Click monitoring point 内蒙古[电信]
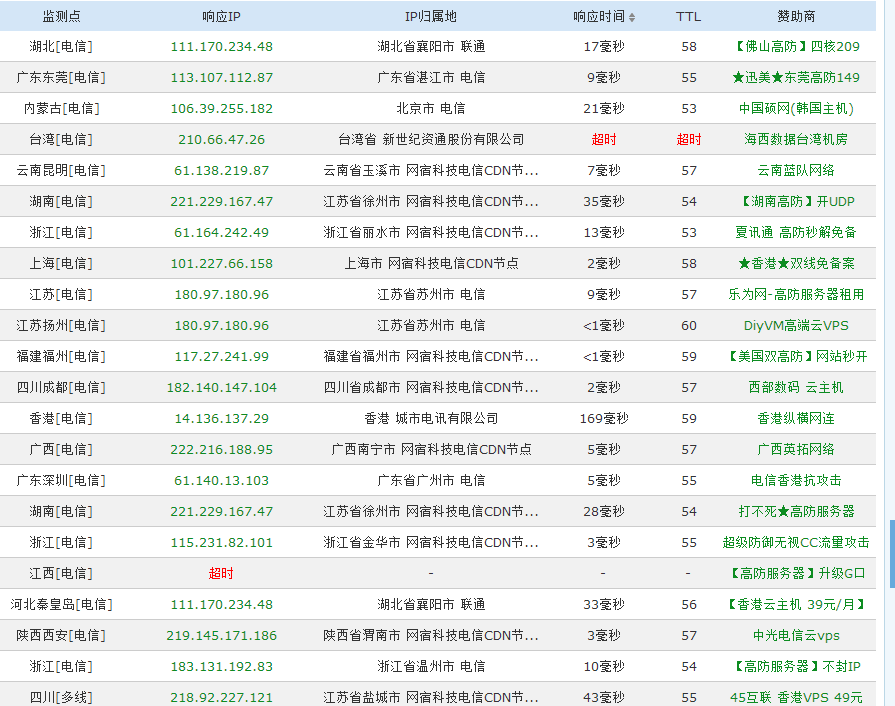Screen dimensions: 895x706 click(62, 108)
